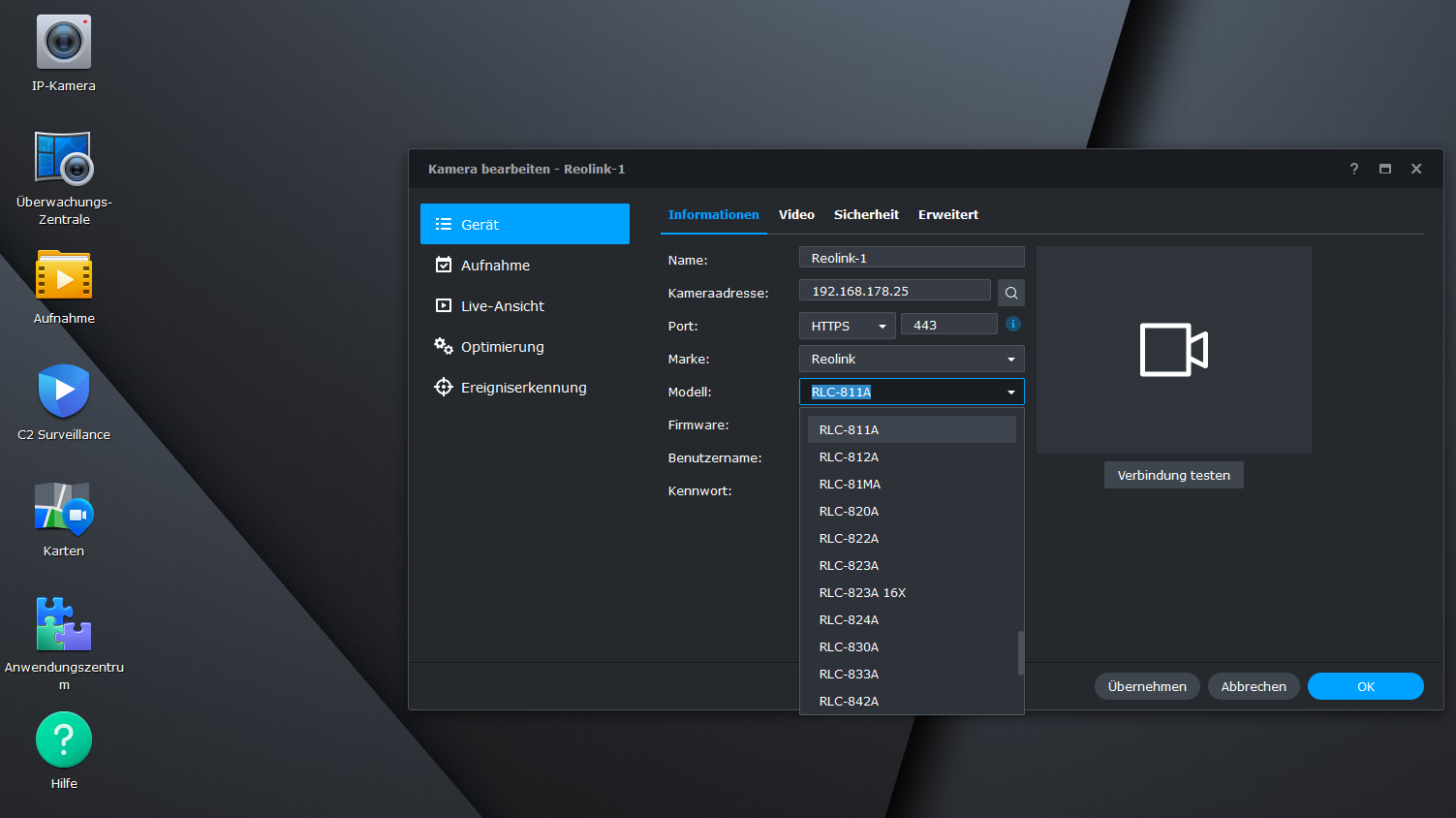The height and width of the screenshot is (818, 1456).
Task: Open the Aufnahme desktop icon
Action: pos(64,274)
